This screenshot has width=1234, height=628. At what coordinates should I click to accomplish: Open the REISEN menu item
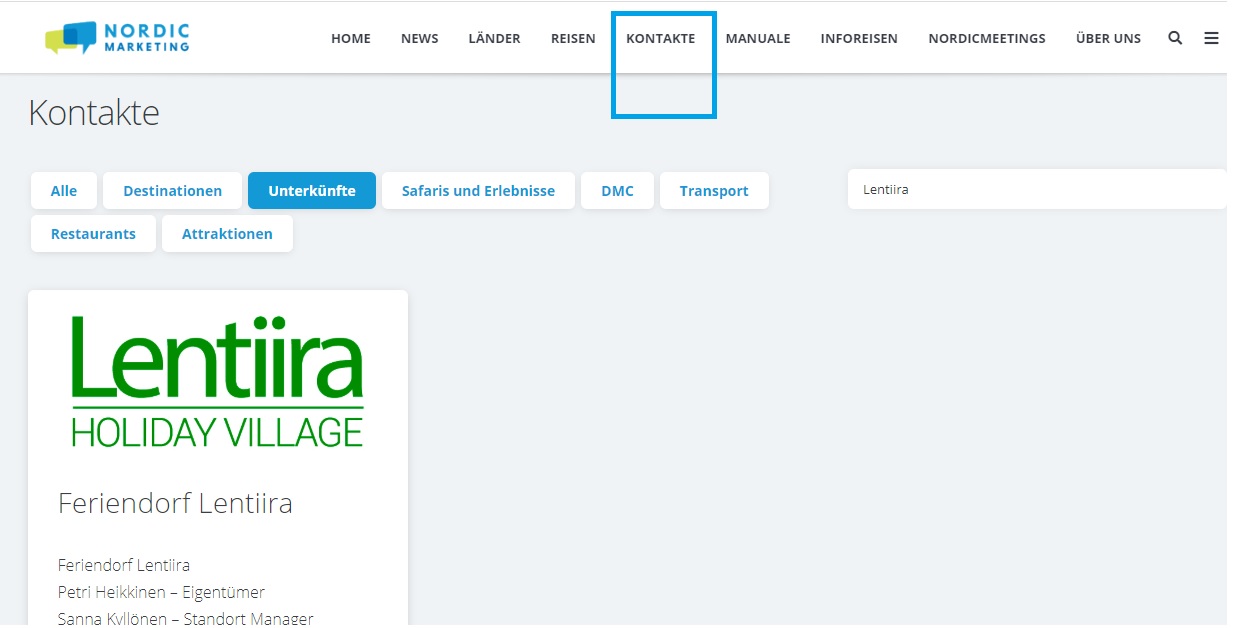(x=573, y=38)
